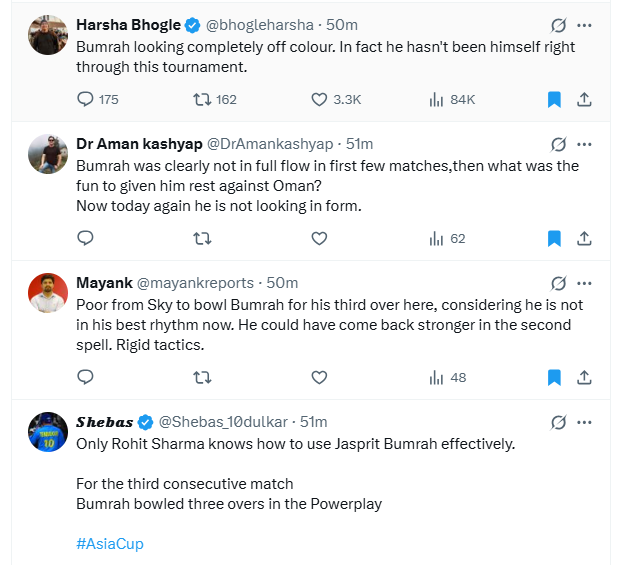Open more options for Harsha Bhogle's tweet
Viewport: 621px width, 565px height.
click(x=585, y=23)
